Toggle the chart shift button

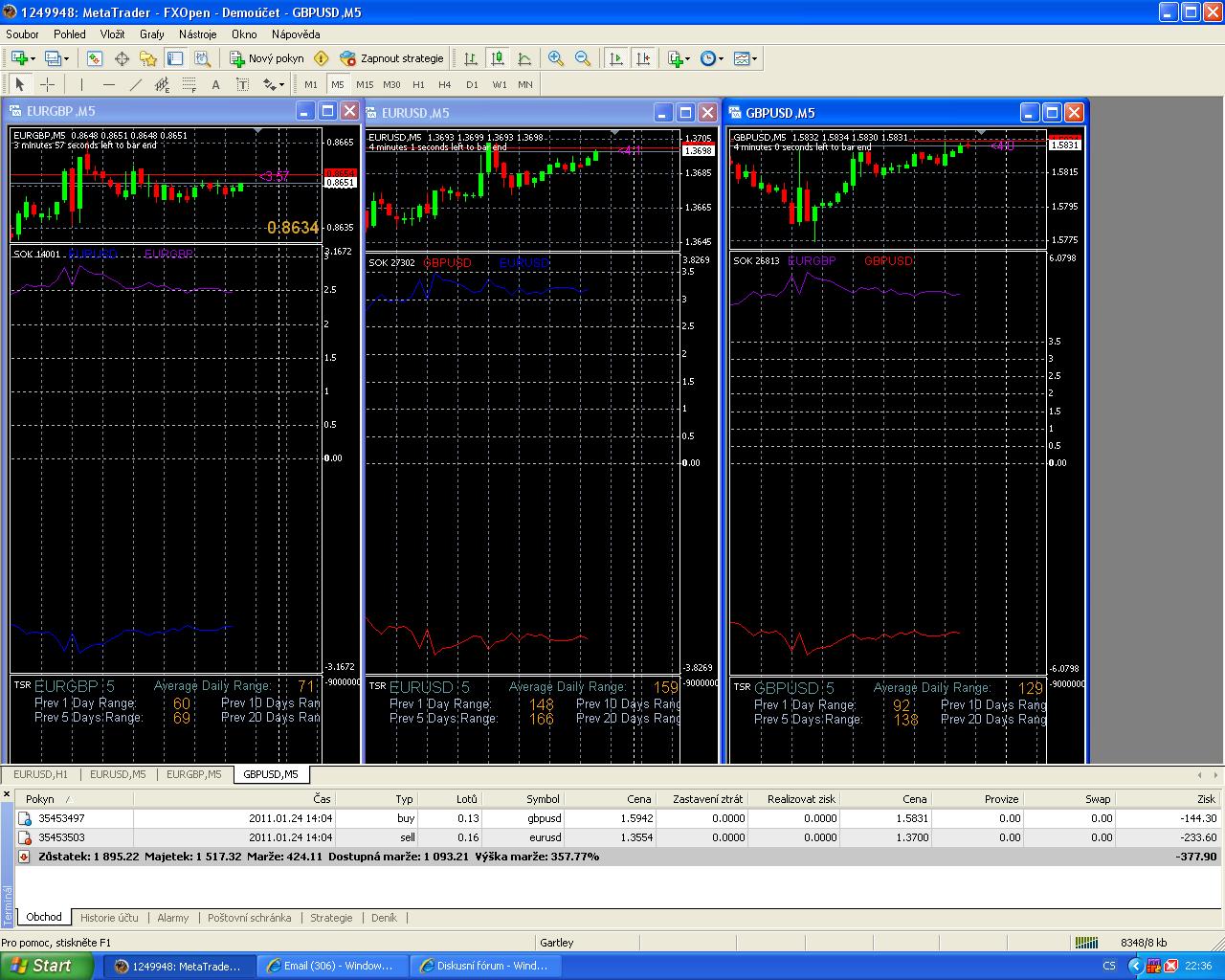[643, 58]
